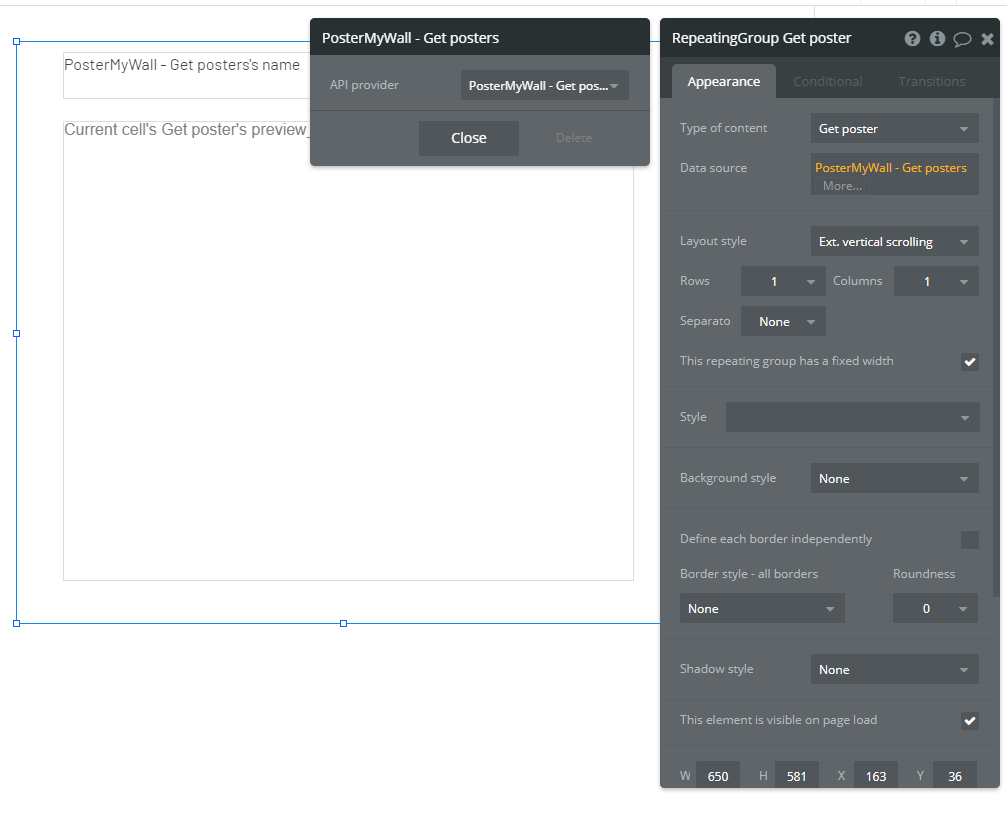Open the Style dropdown
This screenshot has height=835, width=1007.
[x=852, y=417]
